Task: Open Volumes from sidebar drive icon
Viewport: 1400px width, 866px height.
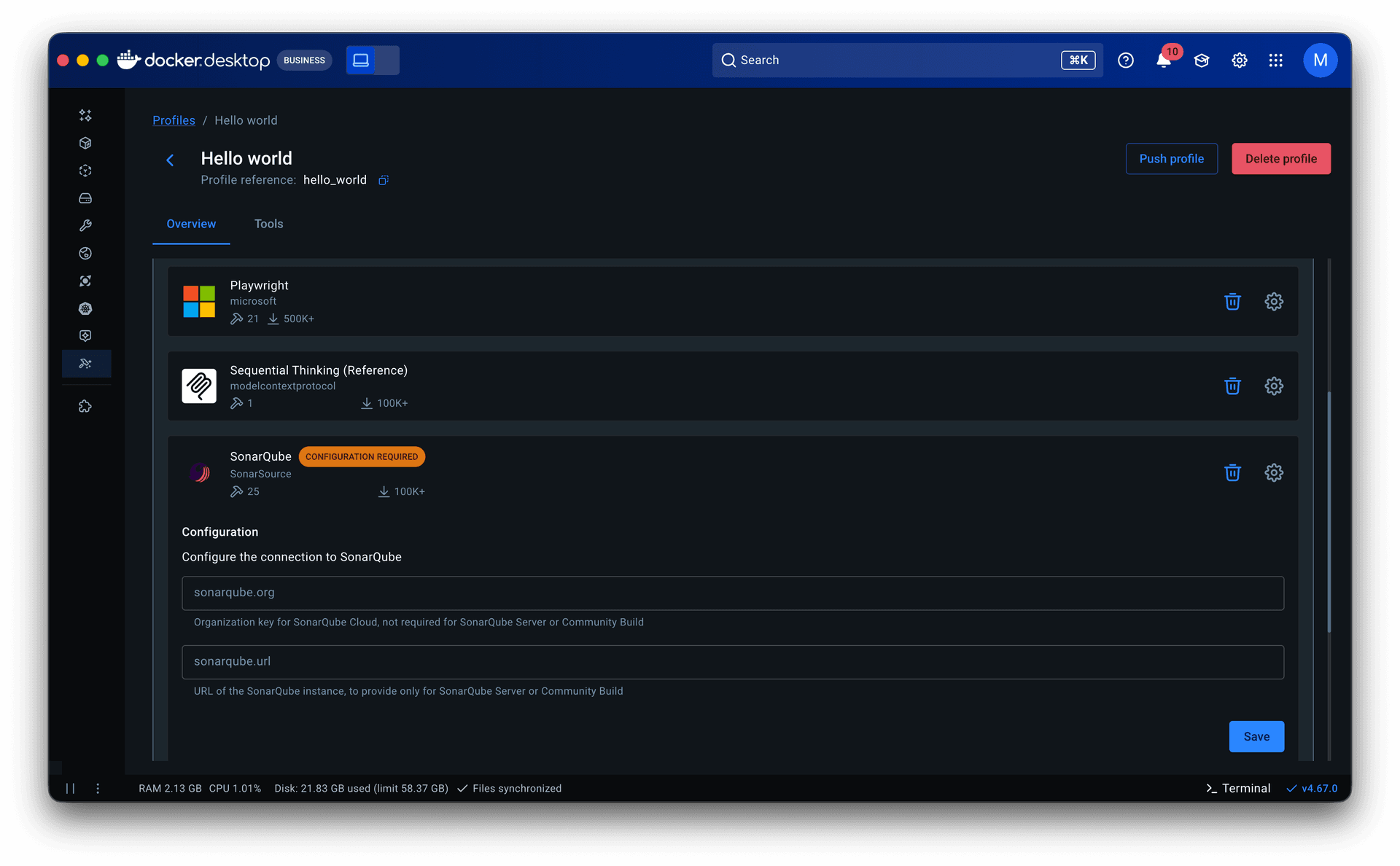Action: tap(85, 198)
